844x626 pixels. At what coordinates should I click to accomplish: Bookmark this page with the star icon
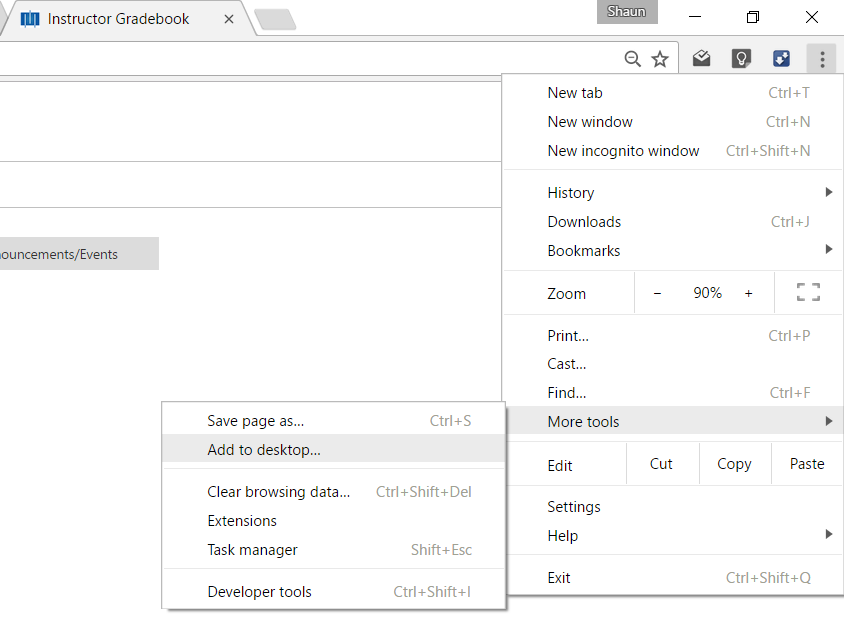(660, 58)
